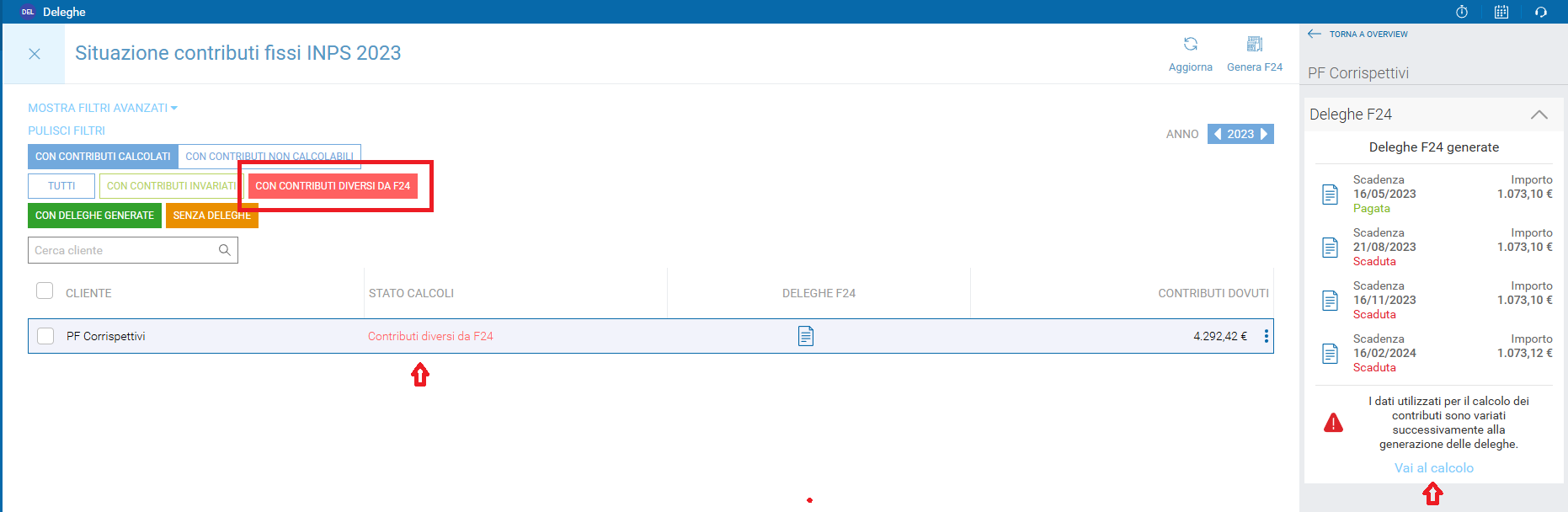Screen dimensions: 1568x512
Task: Click the Genera F24 icon
Action: (1255, 44)
